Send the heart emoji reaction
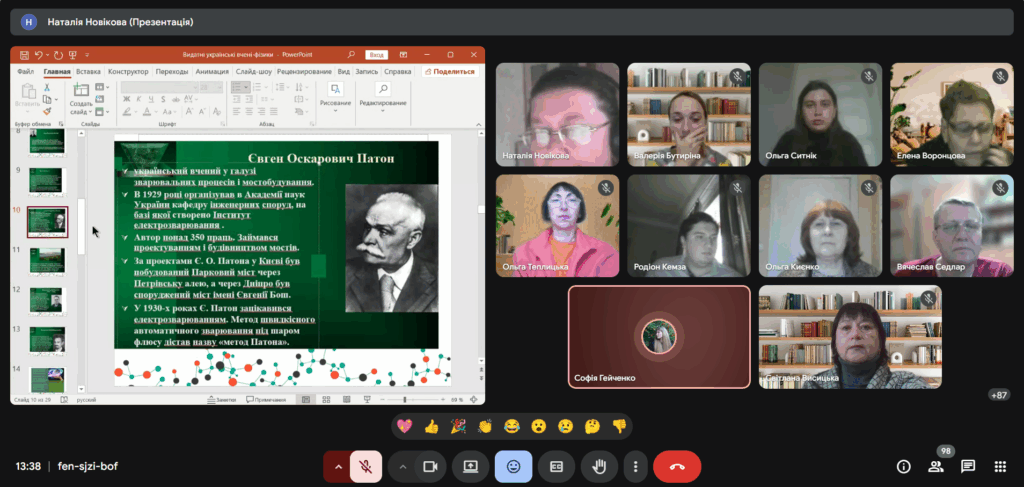This screenshot has height=487, width=1024. click(405, 426)
